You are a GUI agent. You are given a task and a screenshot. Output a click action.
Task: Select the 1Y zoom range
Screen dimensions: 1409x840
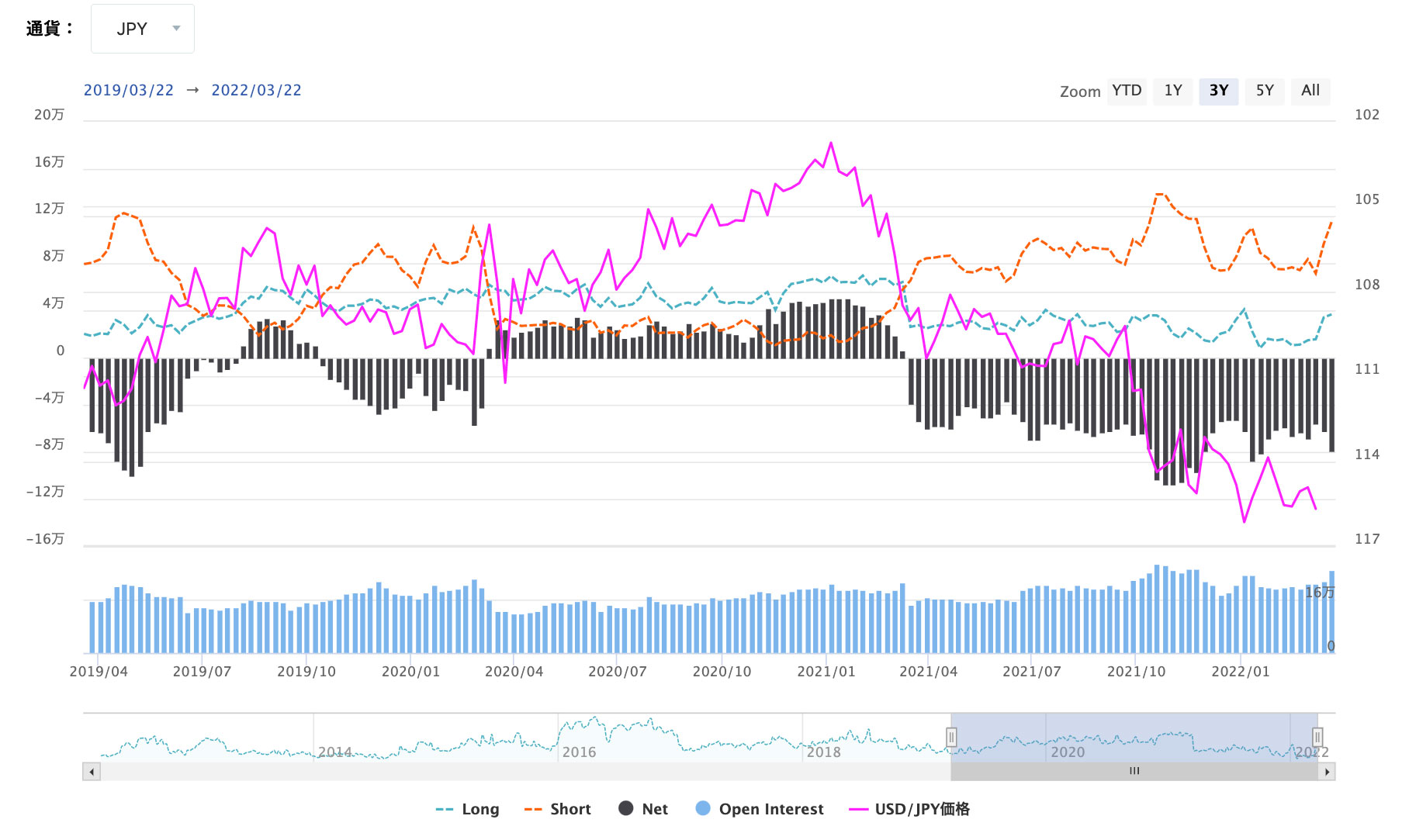point(1173,91)
